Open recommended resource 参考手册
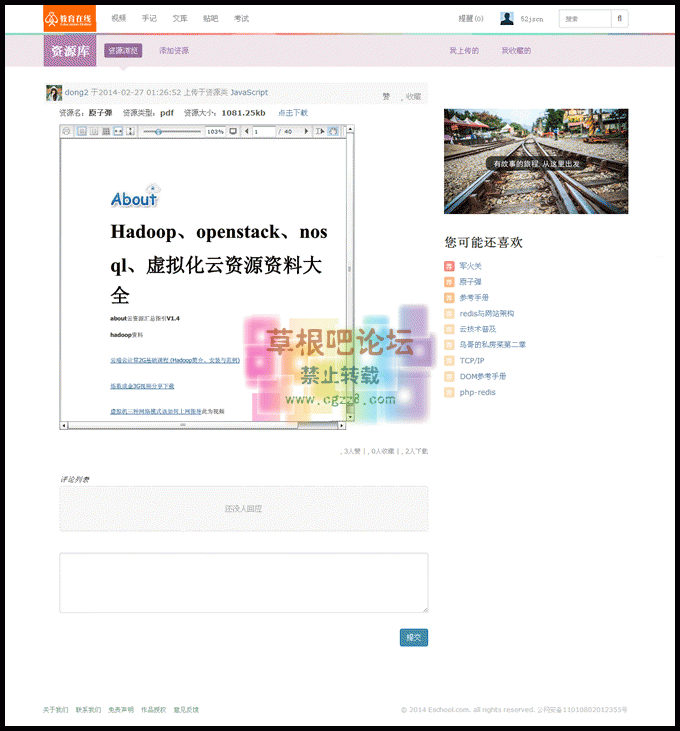Viewport: 680px width, 731px height. [x=474, y=297]
